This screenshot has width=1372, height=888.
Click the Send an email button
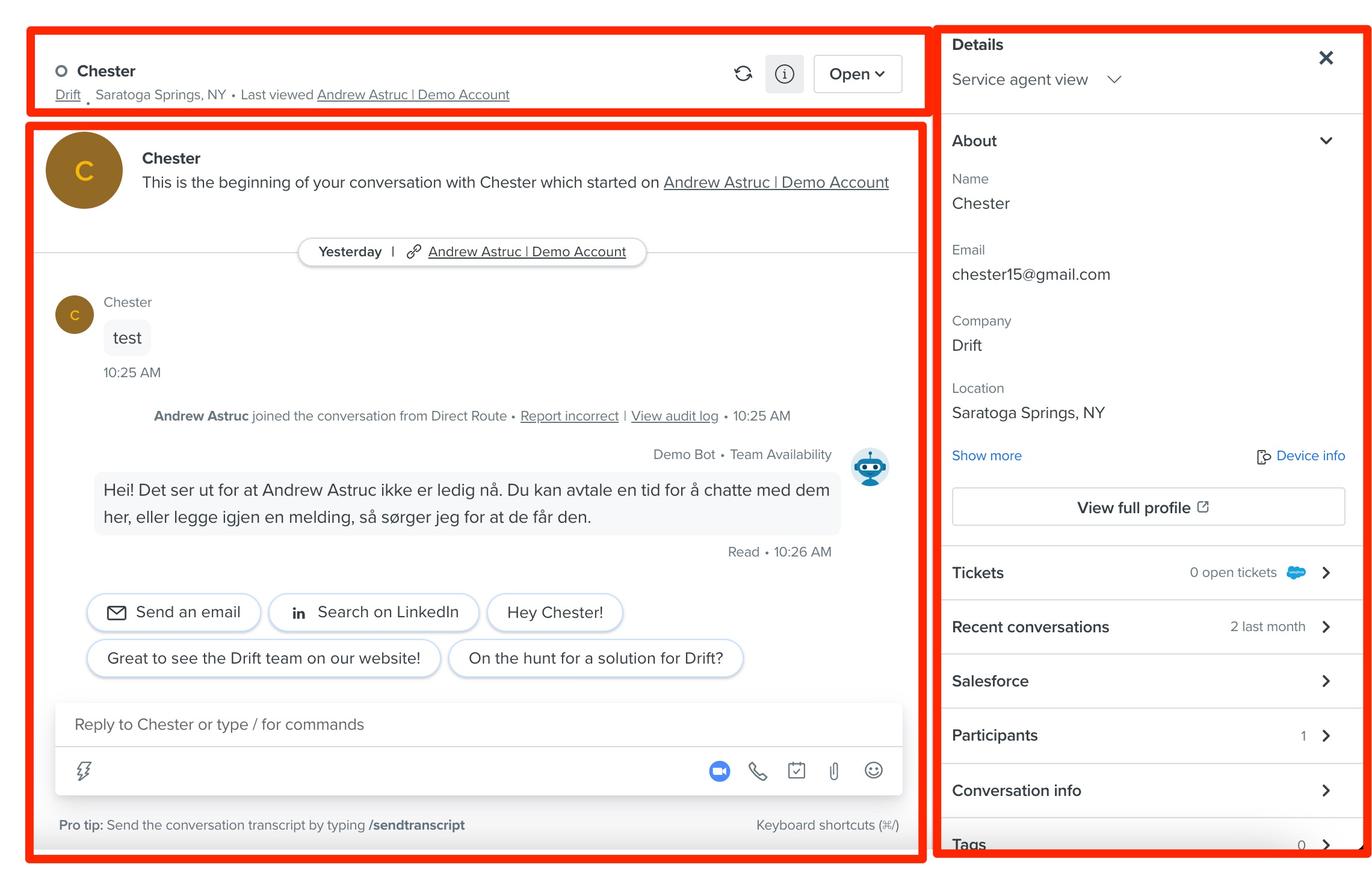(174, 612)
